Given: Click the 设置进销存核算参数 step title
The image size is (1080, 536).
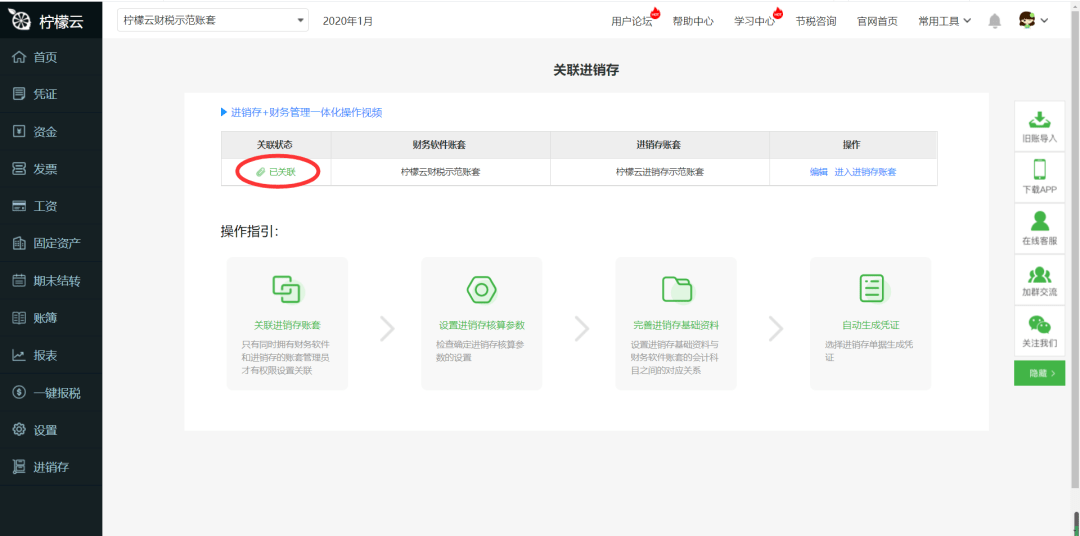Looking at the screenshot, I should tap(481, 325).
